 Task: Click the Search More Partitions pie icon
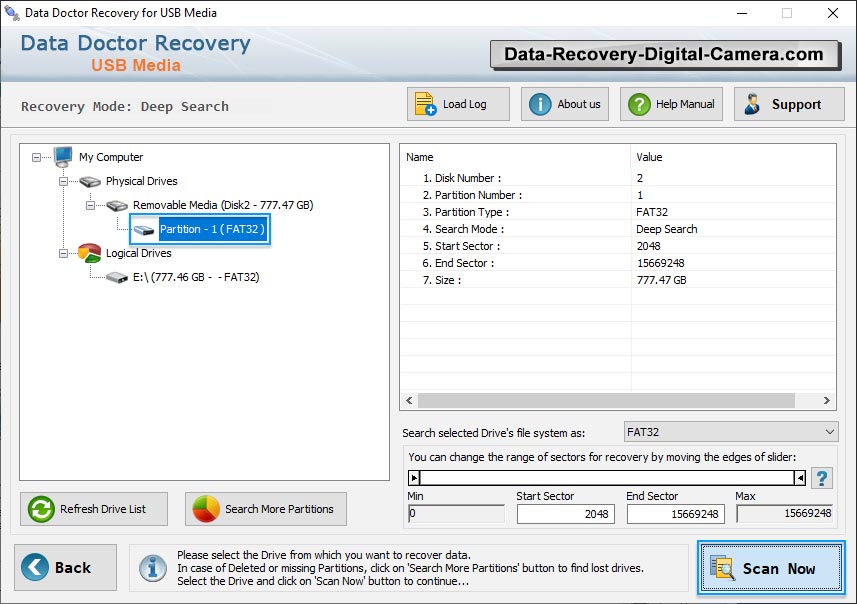206,509
